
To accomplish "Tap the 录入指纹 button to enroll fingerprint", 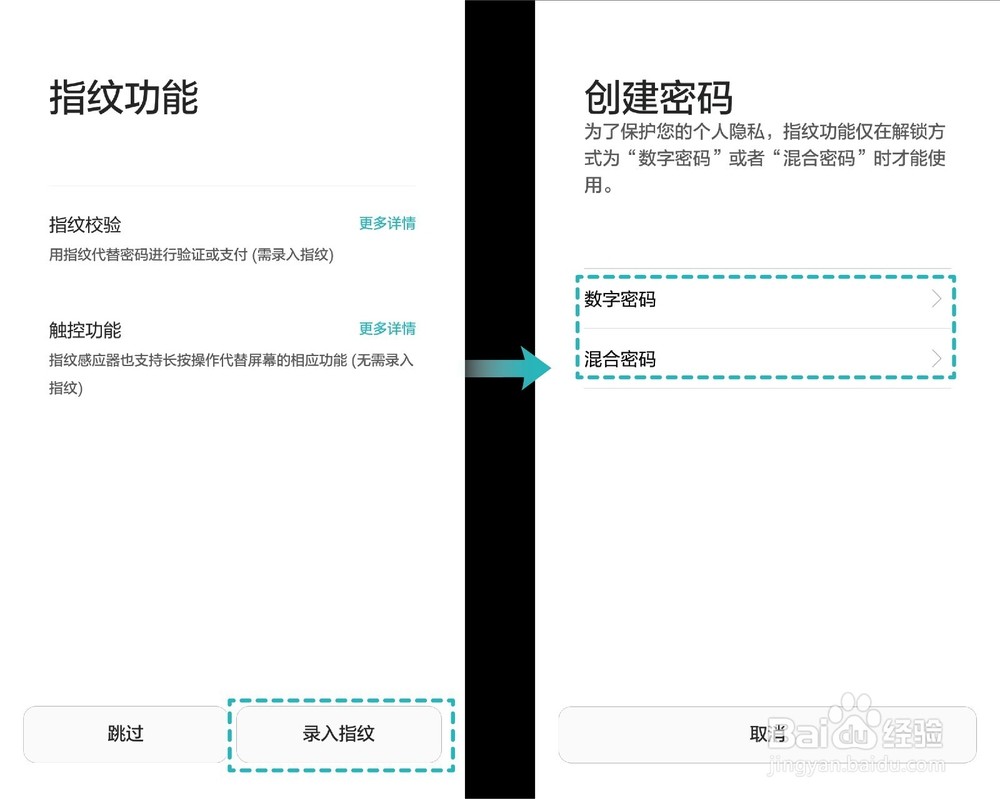I will click(x=341, y=733).
